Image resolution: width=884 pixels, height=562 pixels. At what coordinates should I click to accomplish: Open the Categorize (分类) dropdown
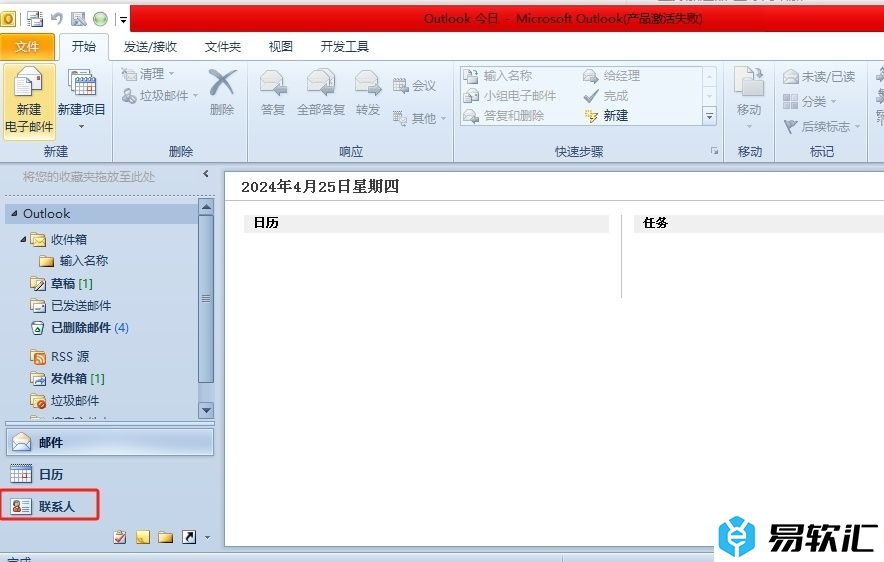tap(810, 101)
